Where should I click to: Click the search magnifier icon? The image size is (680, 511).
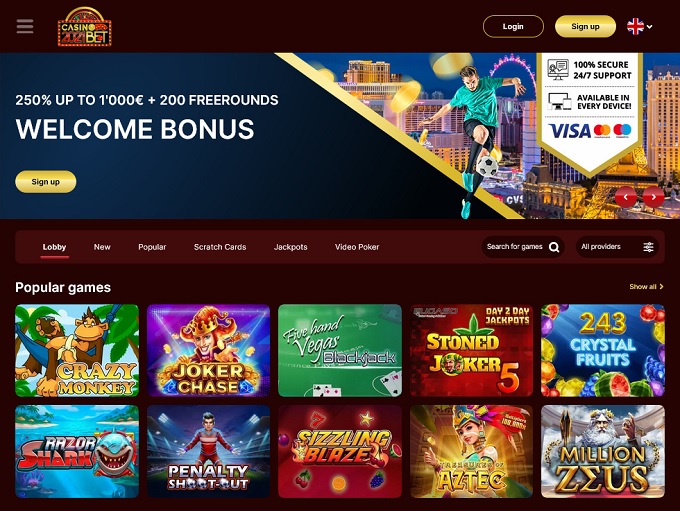554,247
